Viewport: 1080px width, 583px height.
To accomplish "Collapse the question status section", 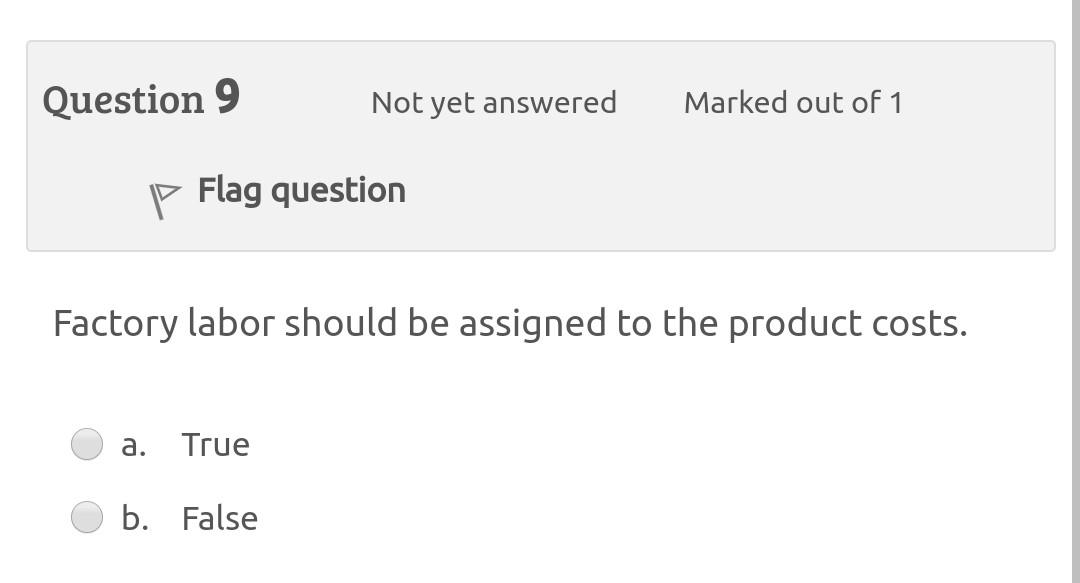I will click(x=540, y=144).
